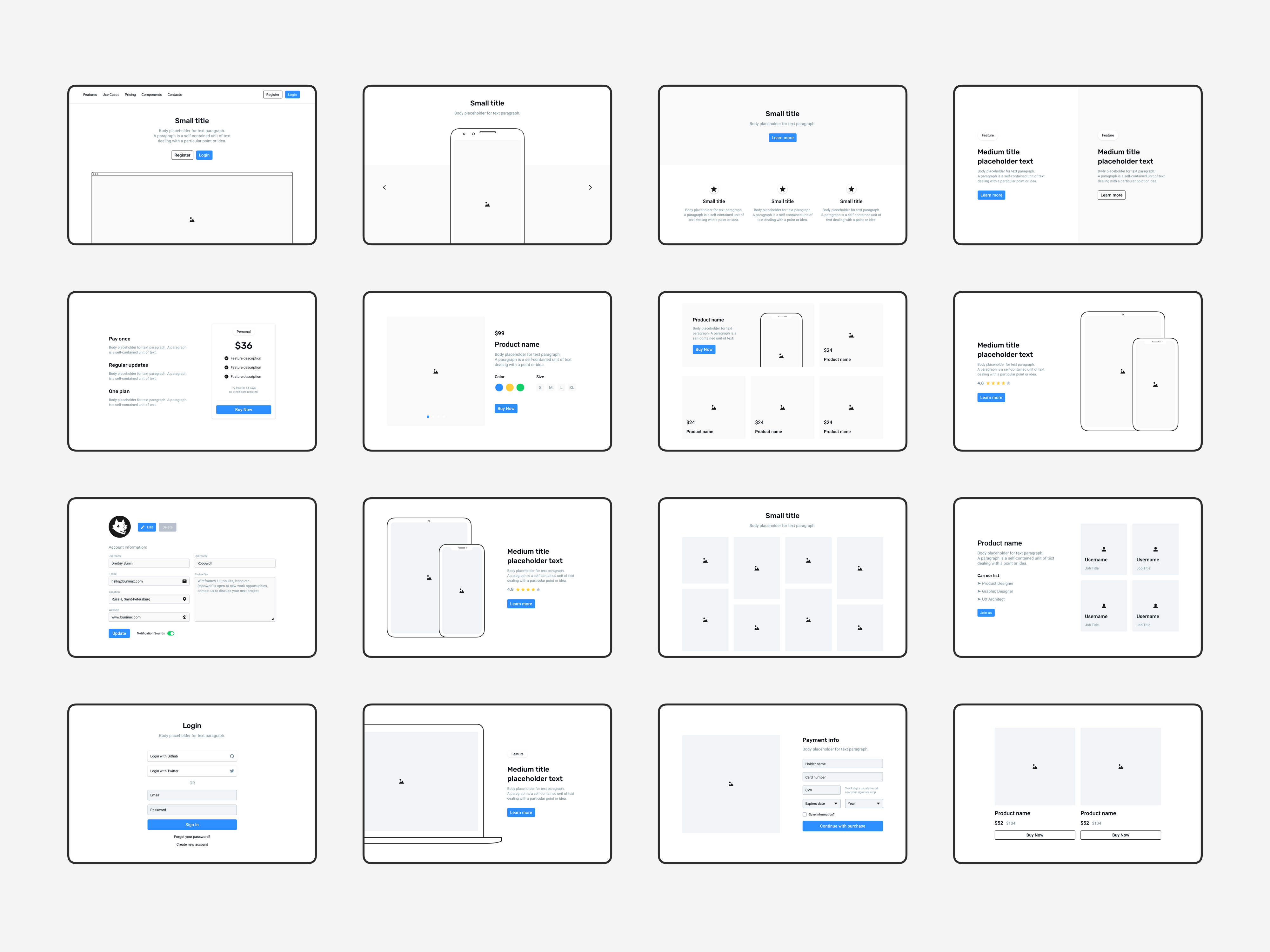
Task: Open the Year dropdown in Payment info
Action: (x=864, y=803)
